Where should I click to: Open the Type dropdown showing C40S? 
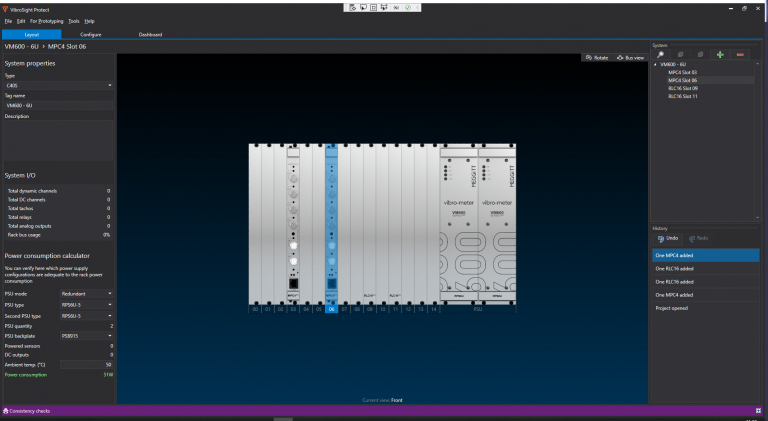58,85
